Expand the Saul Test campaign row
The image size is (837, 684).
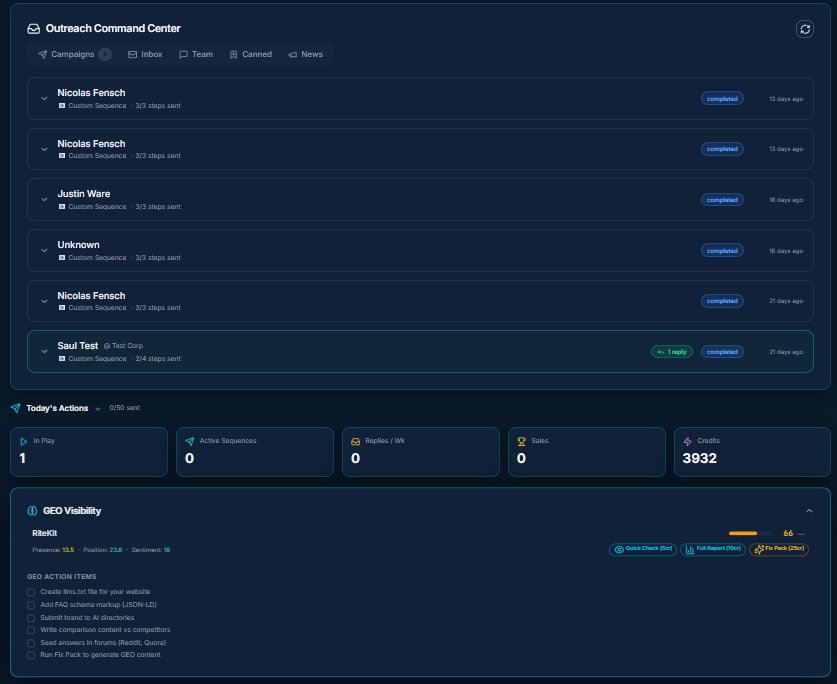(44, 351)
